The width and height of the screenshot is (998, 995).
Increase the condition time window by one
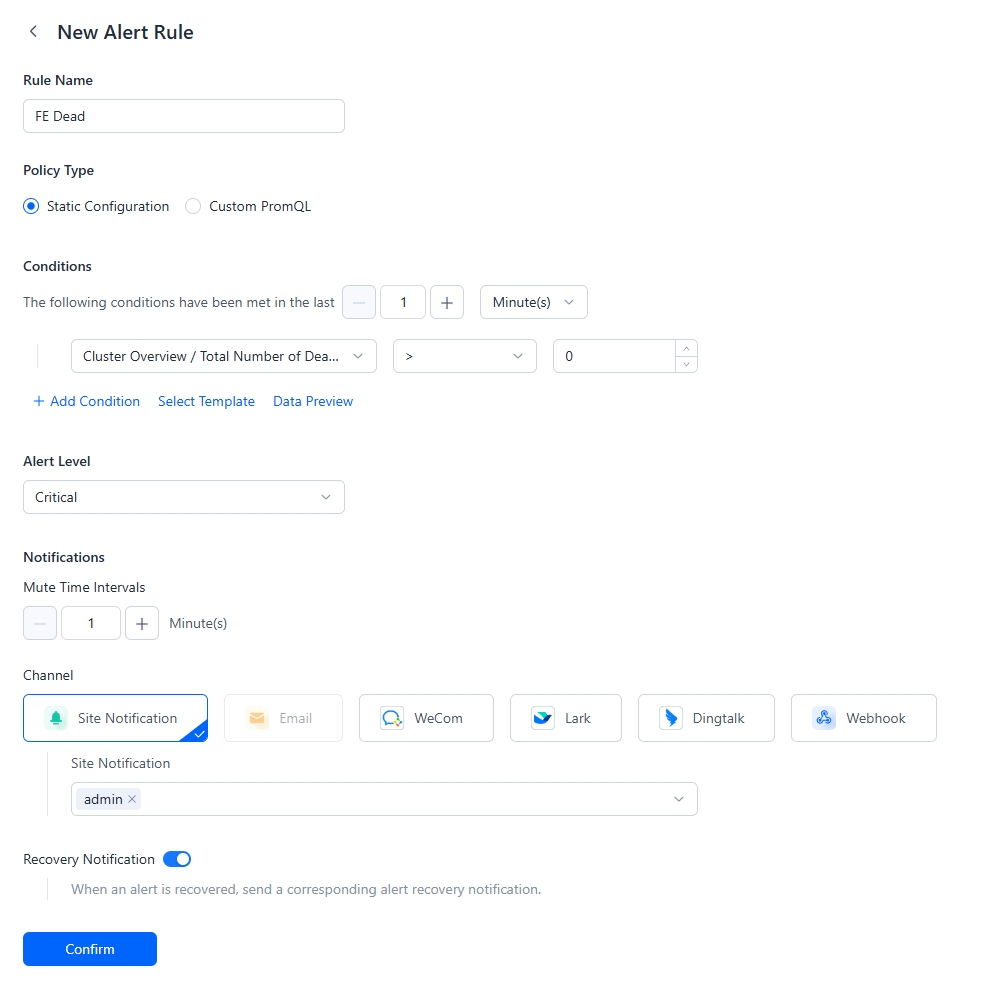(x=447, y=302)
